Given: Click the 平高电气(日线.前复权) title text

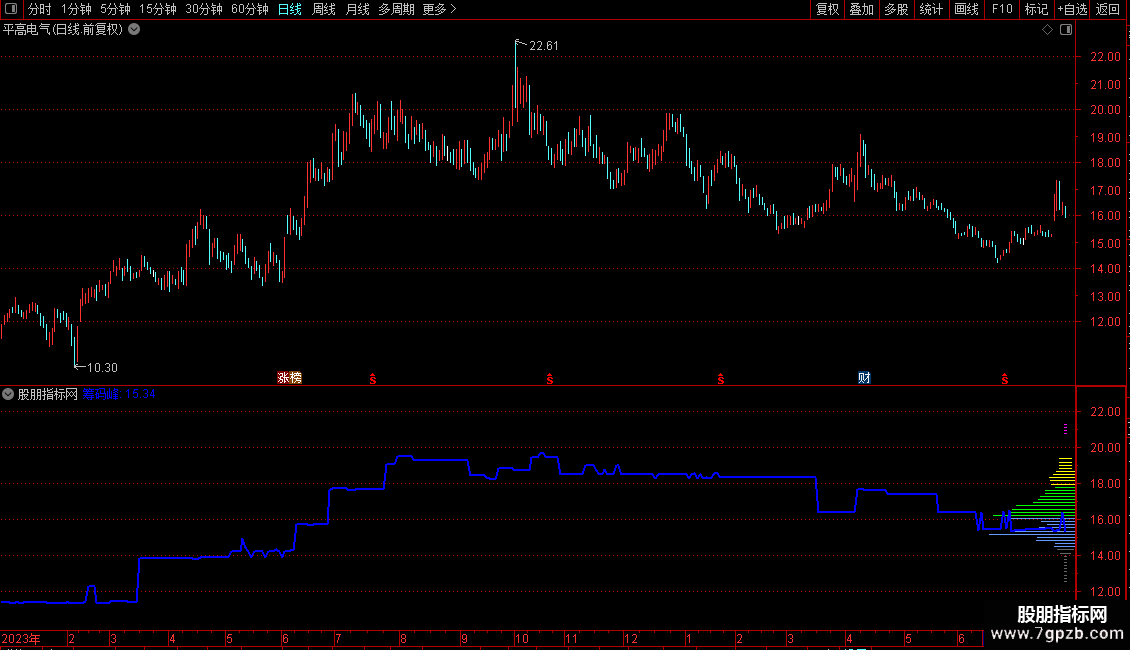Looking at the screenshot, I should pyautogui.click(x=63, y=30).
